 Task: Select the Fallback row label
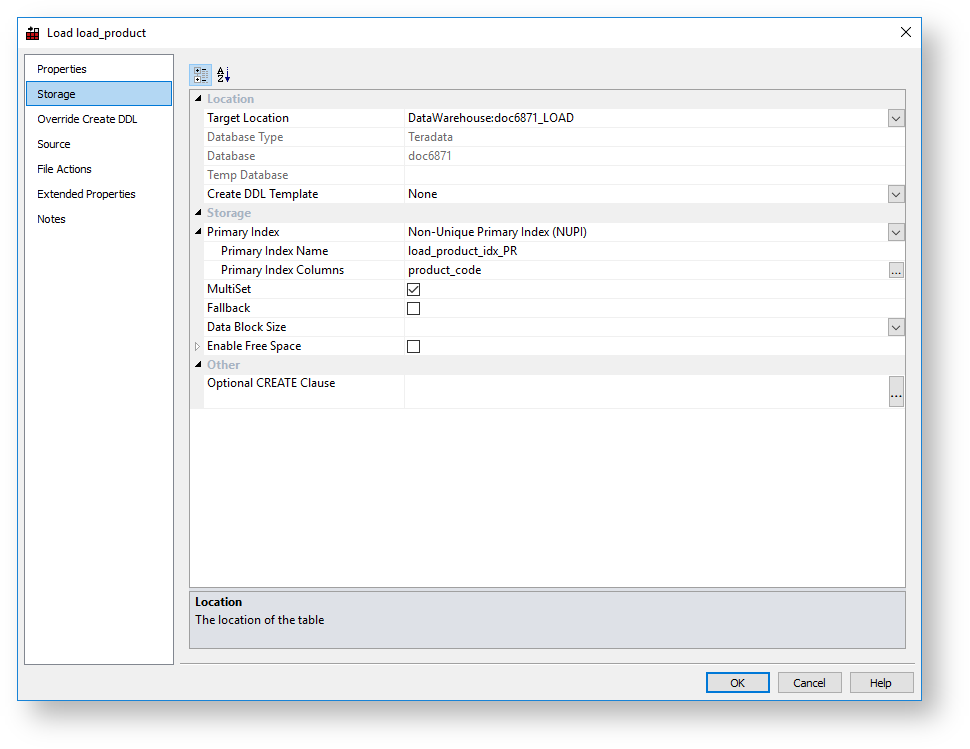pyautogui.click(x=228, y=308)
